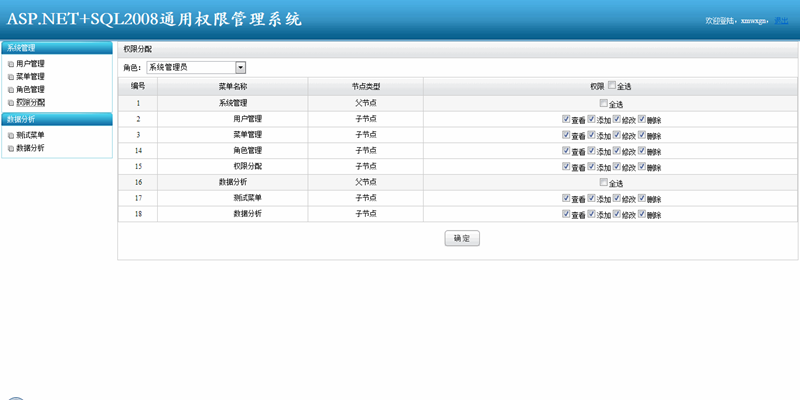This screenshot has width=800, height=400.
Task: Uncheck 查看 for row 18 数据分析
Action: tap(566, 214)
